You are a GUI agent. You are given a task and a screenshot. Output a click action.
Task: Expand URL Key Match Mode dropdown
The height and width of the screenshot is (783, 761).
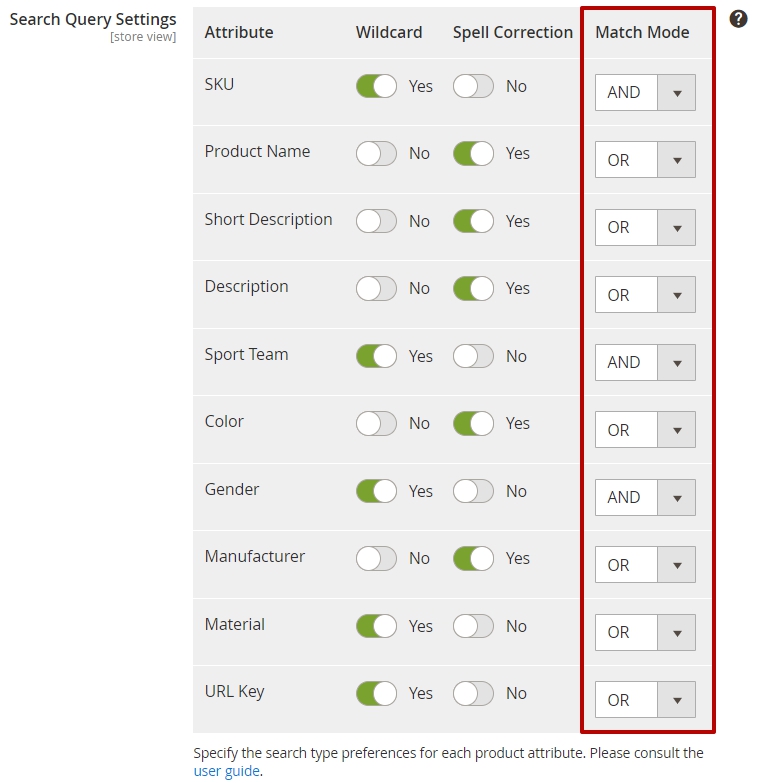coord(645,700)
